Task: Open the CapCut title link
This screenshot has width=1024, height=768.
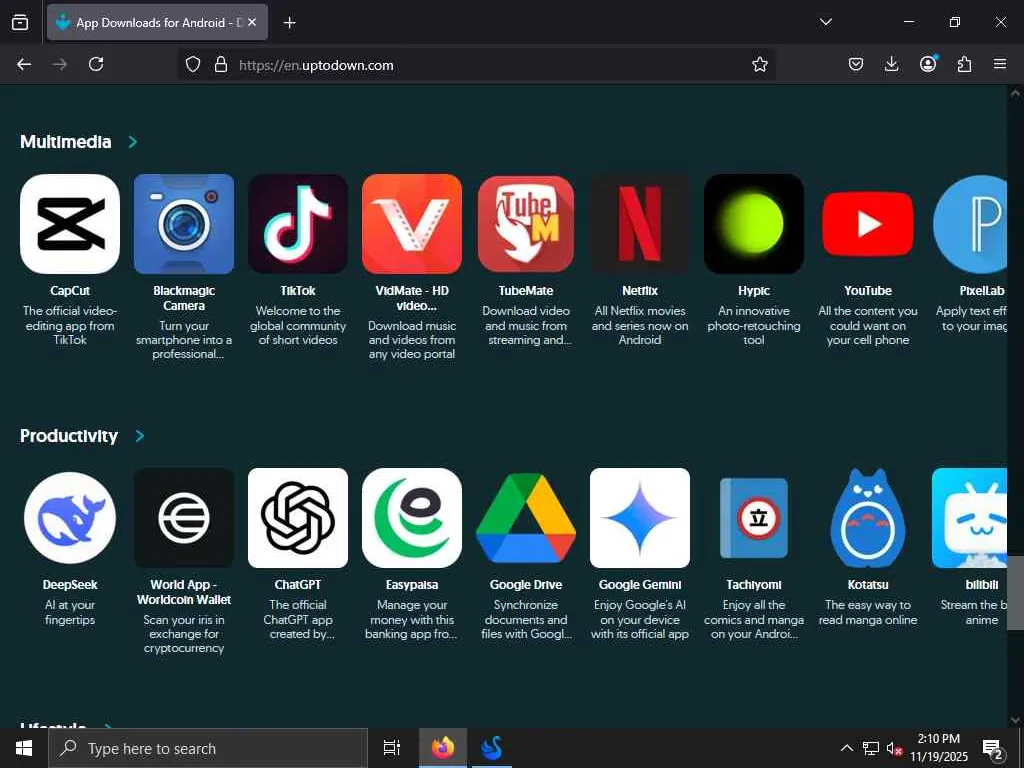Action: pos(70,291)
